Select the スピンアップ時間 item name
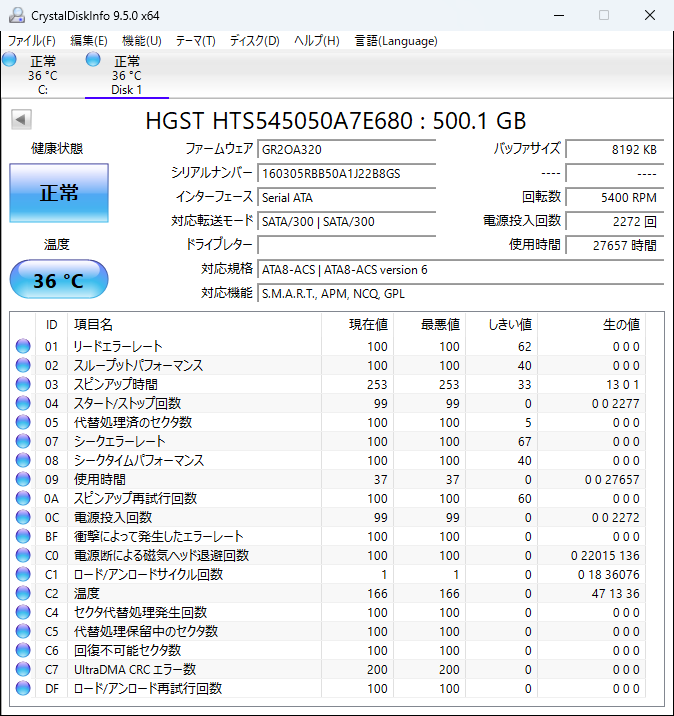 (116, 384)
